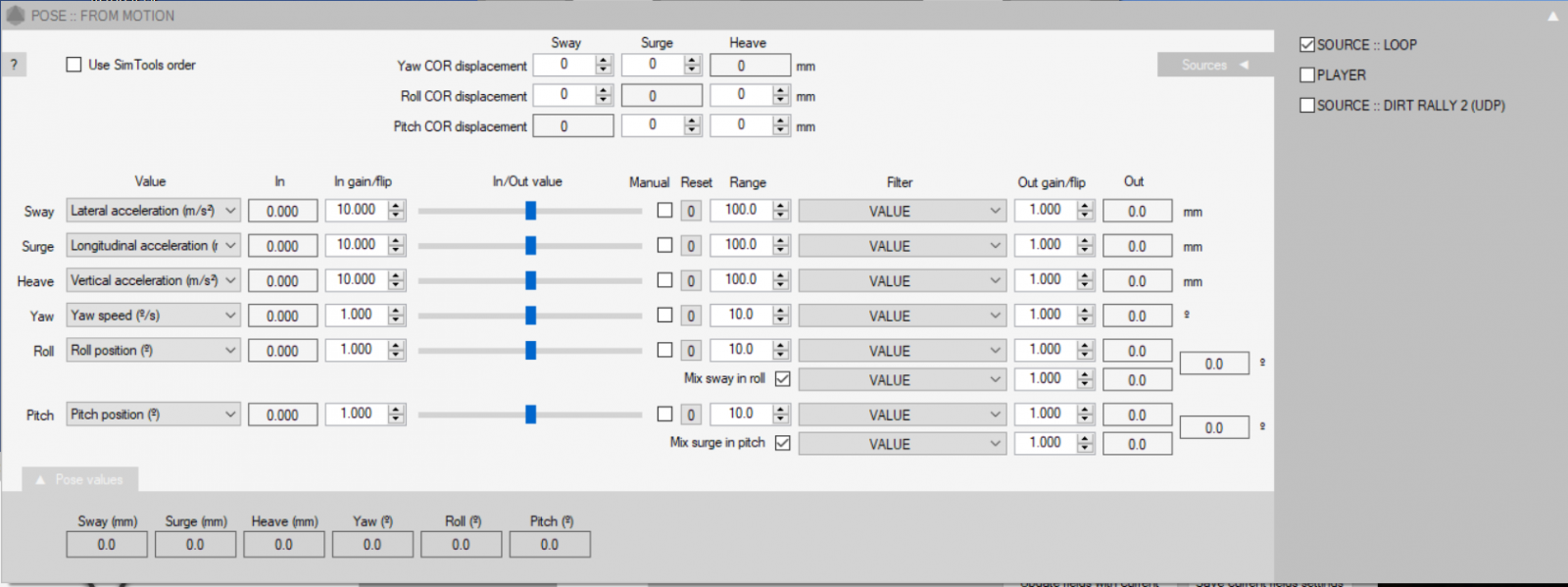Uncheck the SOURCE :: LOOP checkbox
This screenshot has width=1568, height=587.
point(1307,45)
